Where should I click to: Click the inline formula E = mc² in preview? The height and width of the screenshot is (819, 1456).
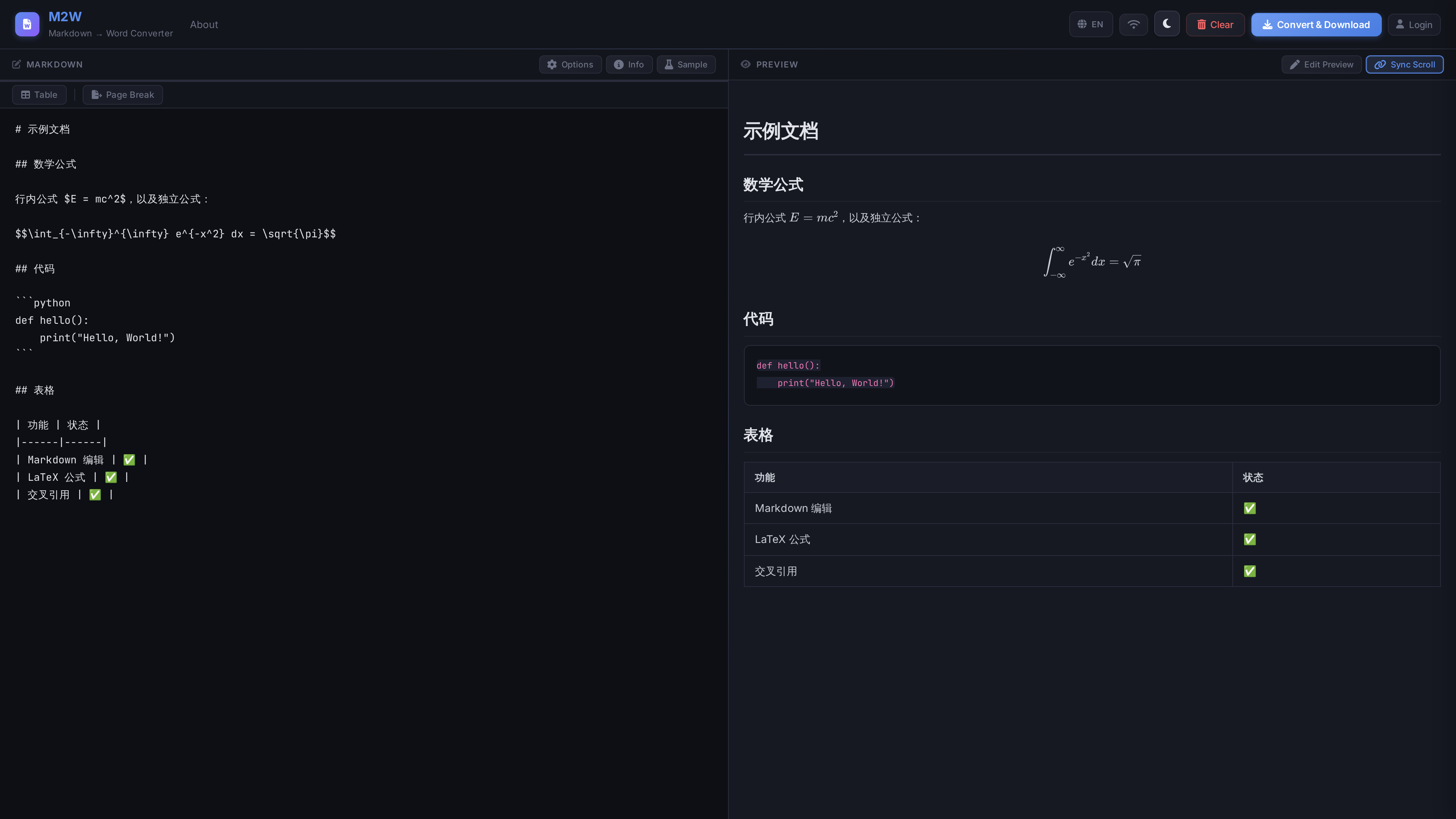click(x=814, y=217)
